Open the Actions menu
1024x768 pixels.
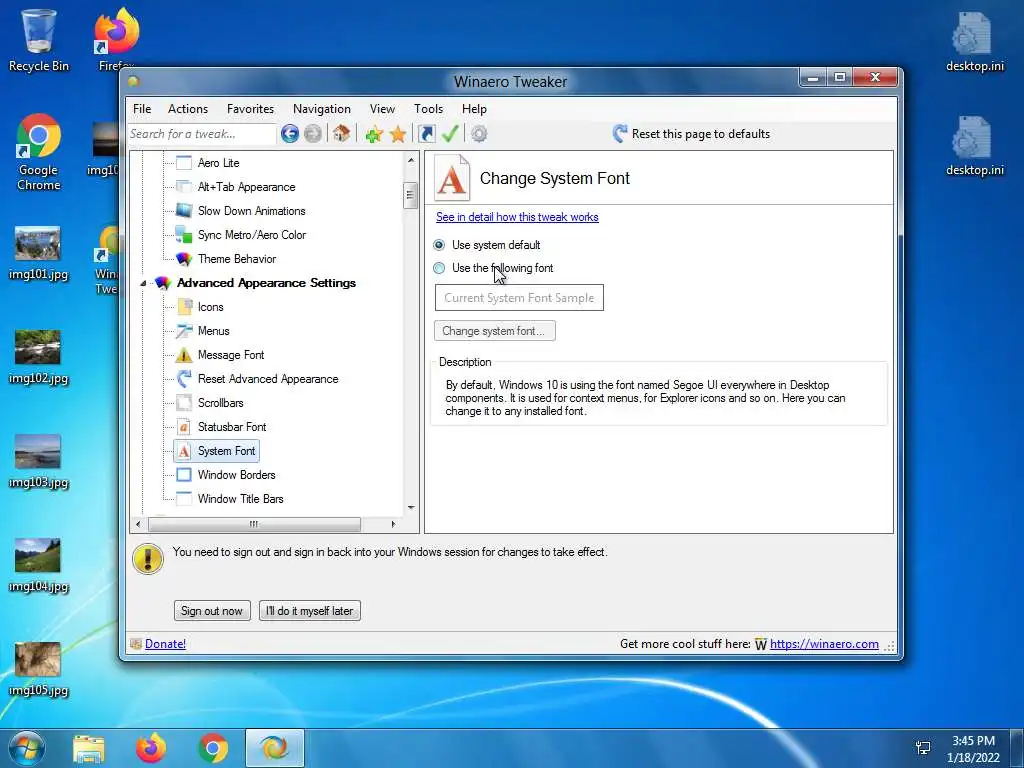coord(187,109)
